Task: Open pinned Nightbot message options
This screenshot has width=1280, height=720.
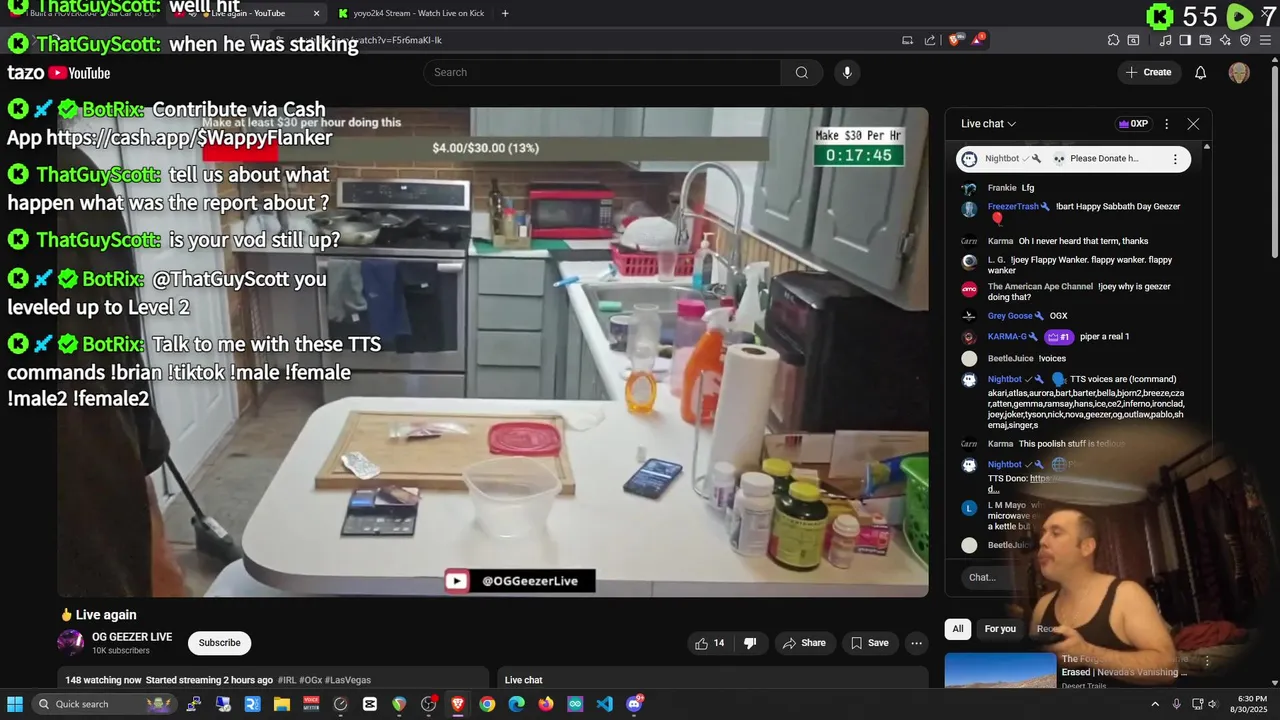Action: coord(1175,159)
